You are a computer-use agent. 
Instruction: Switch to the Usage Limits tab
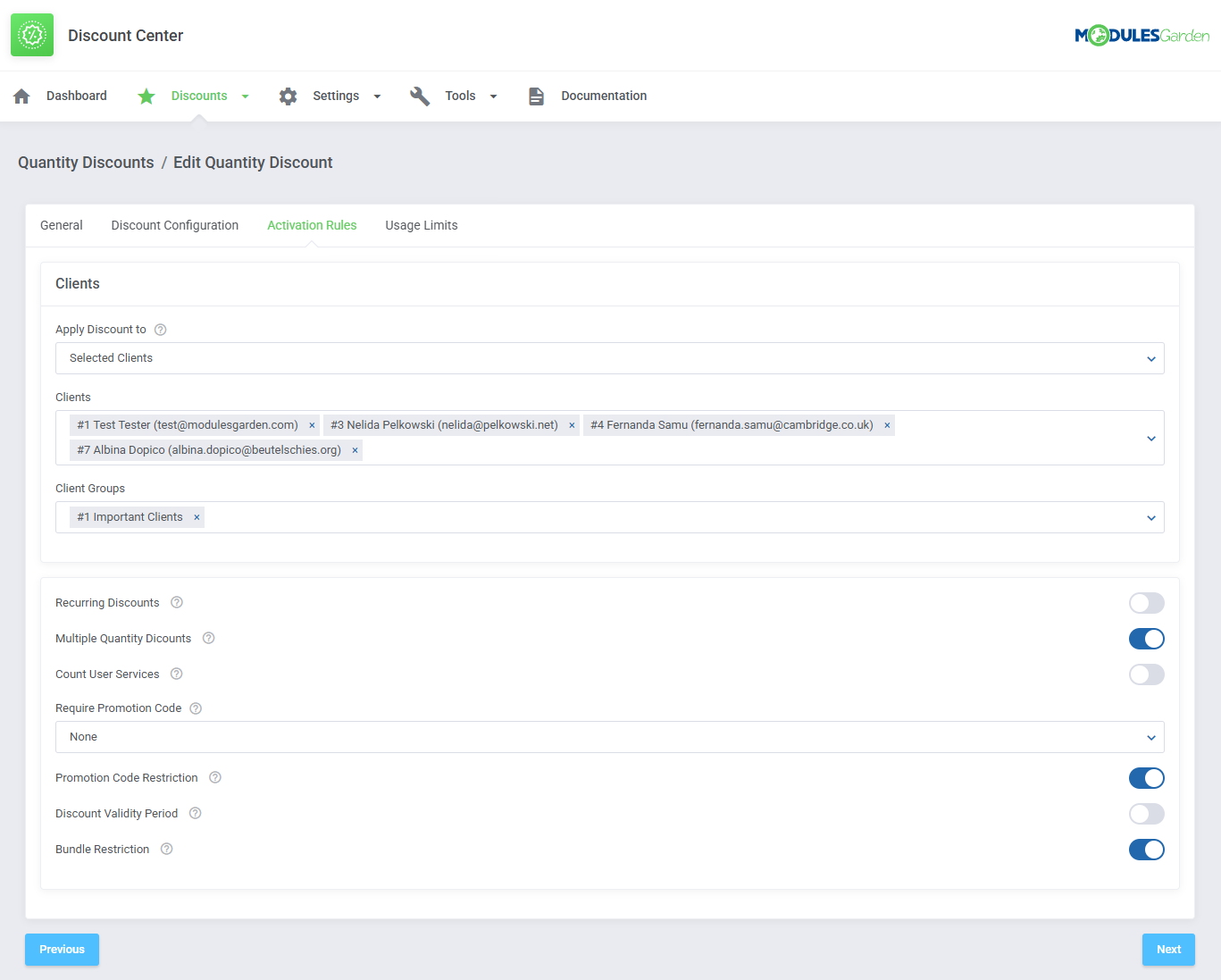(x=421, y=226)
